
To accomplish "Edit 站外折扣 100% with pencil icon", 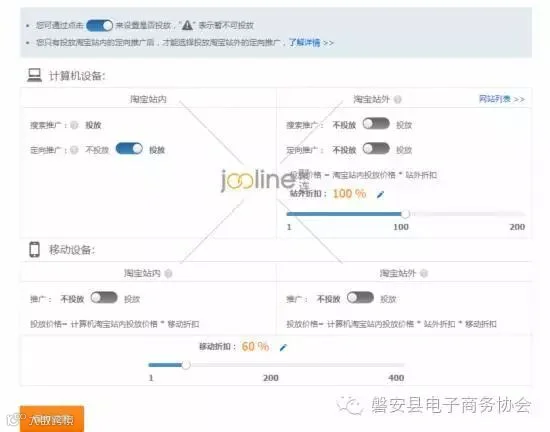I will pos(380,194).
